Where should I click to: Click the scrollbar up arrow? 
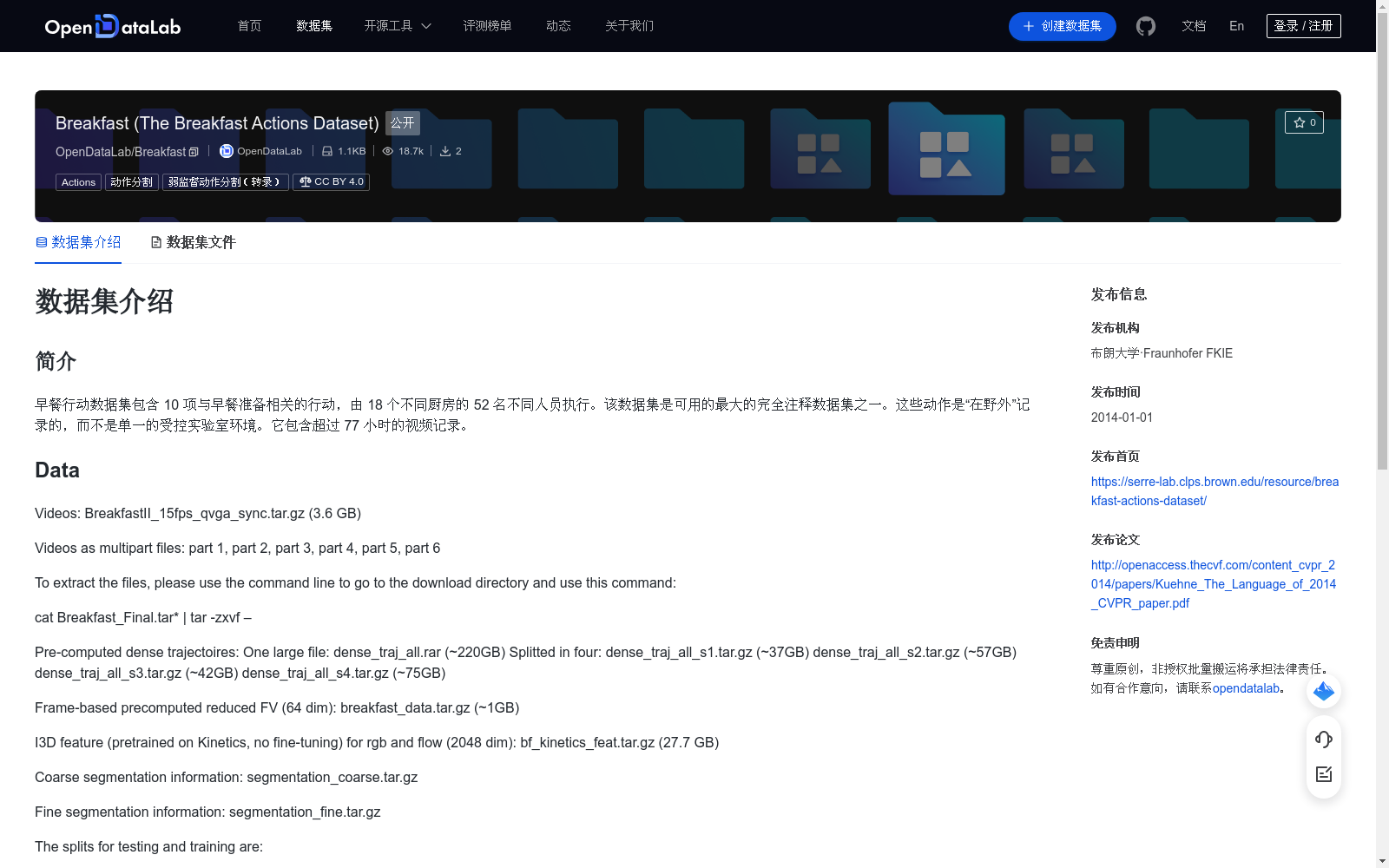[x=1382, y=7]
